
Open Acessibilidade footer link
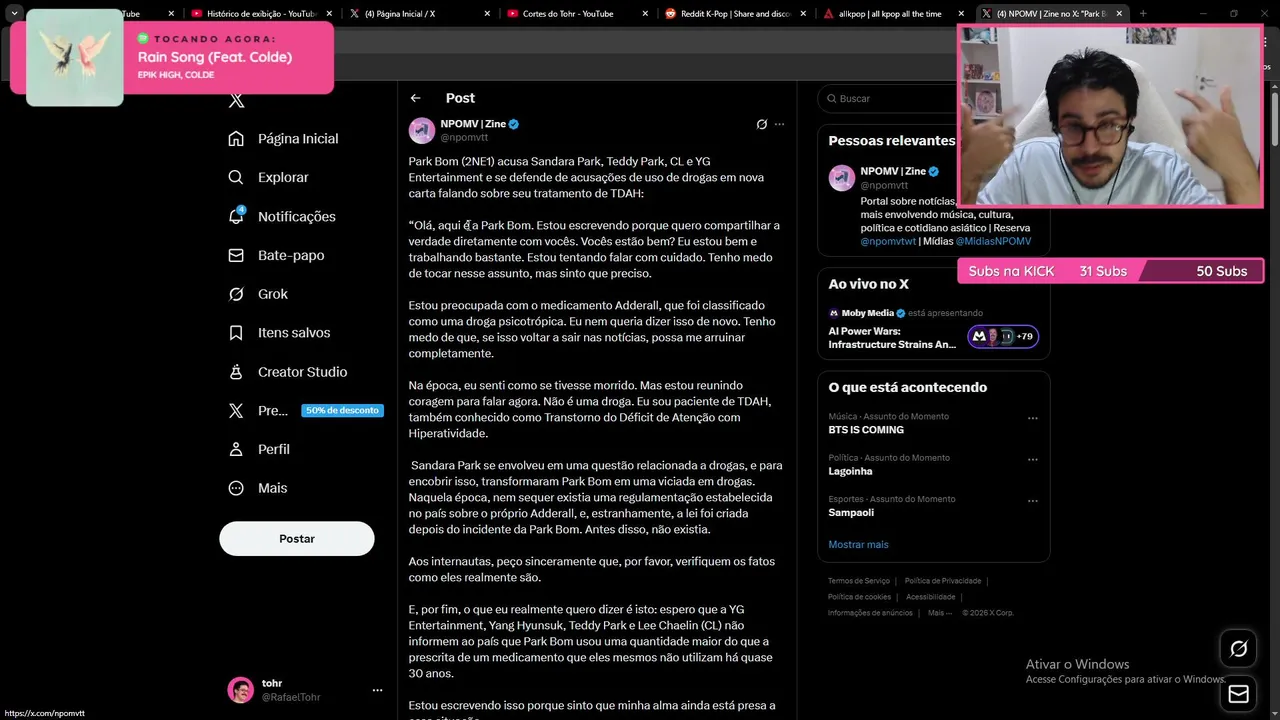[x=931, y=597]
